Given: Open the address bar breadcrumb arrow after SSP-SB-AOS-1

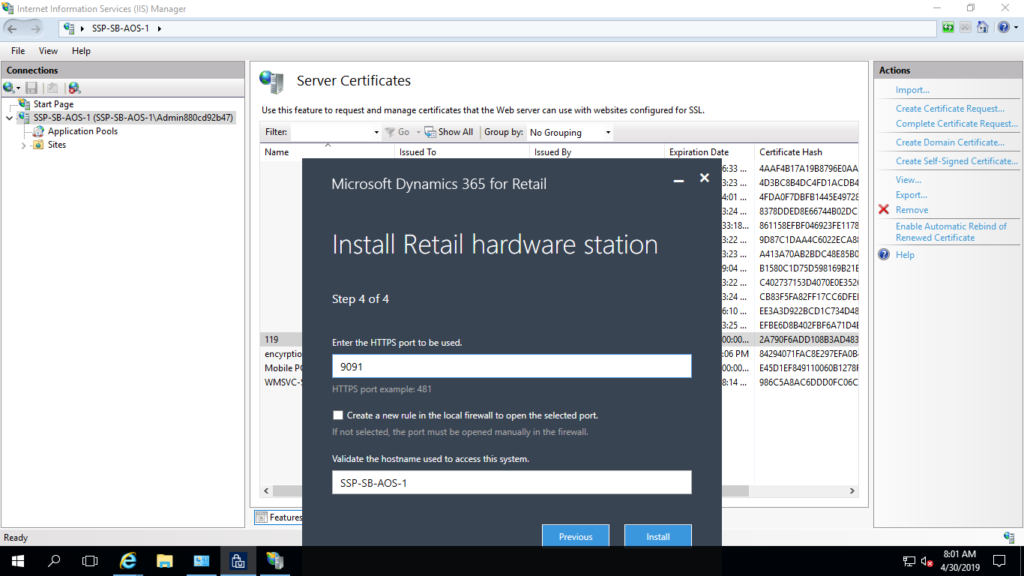Looking at the screenshot, I should (x=159, y=29).
